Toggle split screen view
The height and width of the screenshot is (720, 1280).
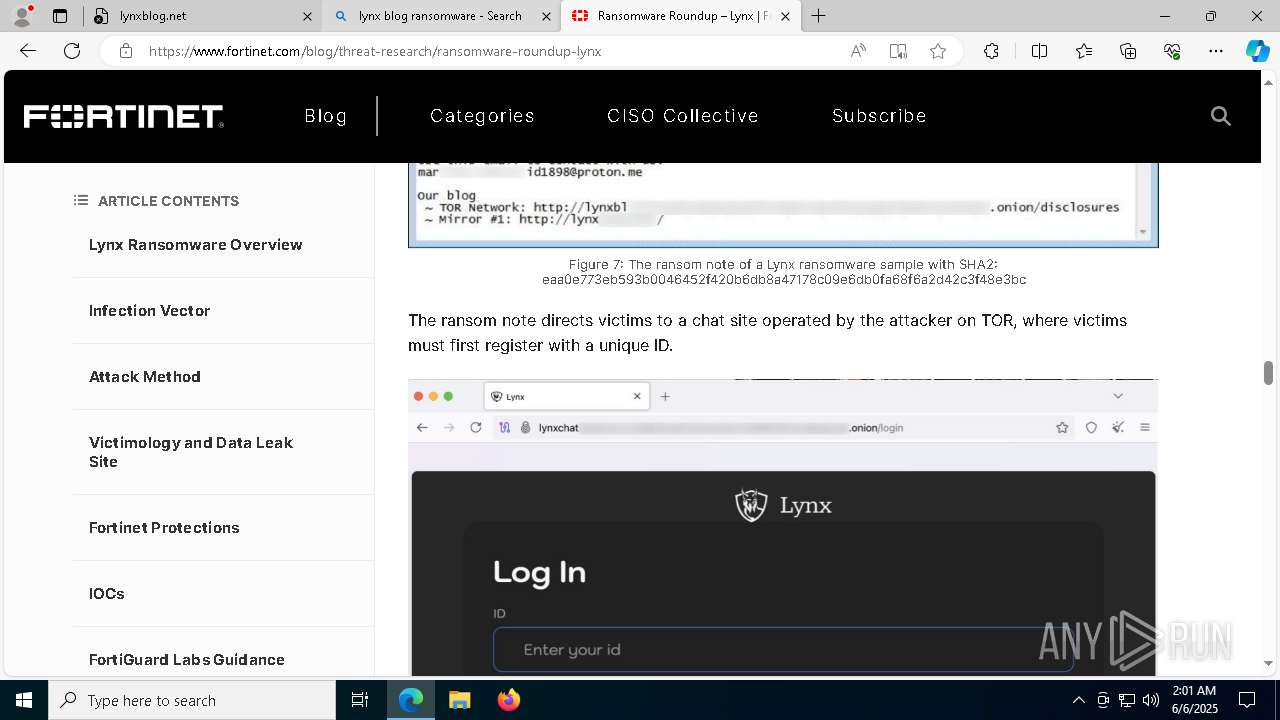tap(1039, 51)
